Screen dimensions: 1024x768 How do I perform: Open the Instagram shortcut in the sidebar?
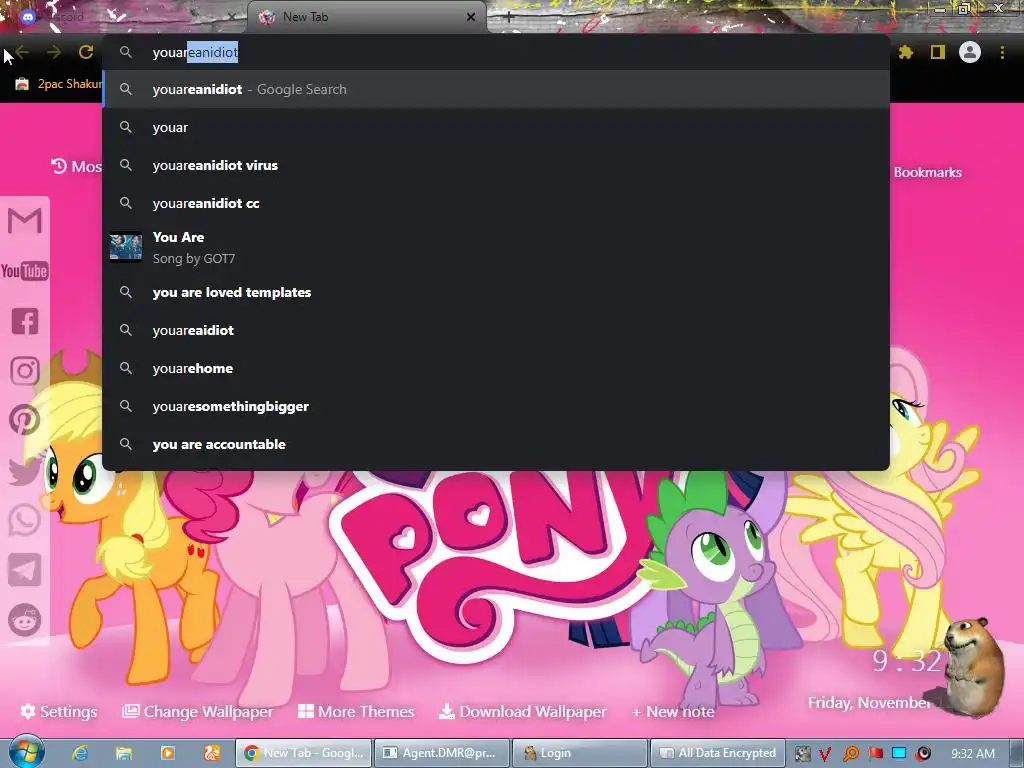[25, 371]
